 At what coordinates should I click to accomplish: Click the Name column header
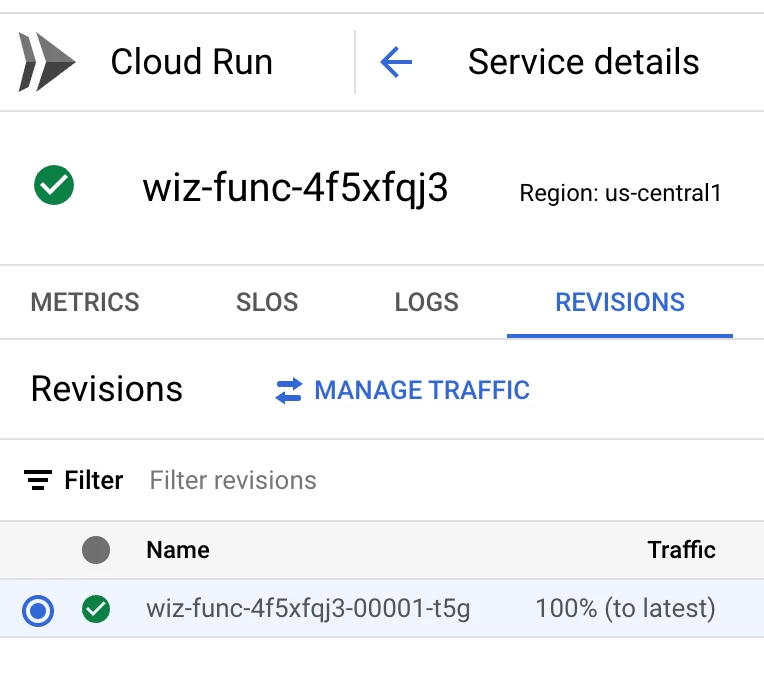[x=178, y=550]
